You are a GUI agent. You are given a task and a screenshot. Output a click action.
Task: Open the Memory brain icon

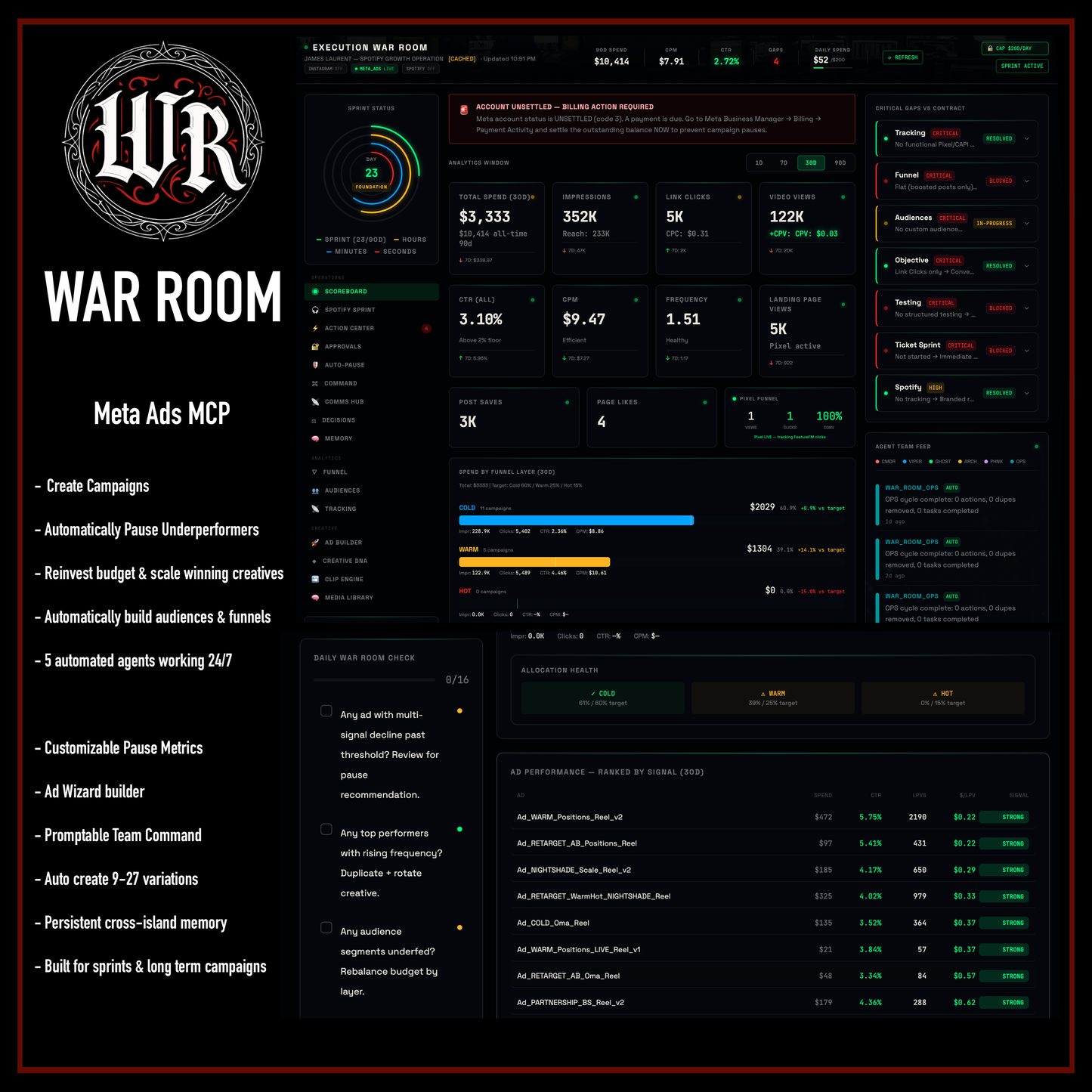pyautogui.click(x=315, y=439)
